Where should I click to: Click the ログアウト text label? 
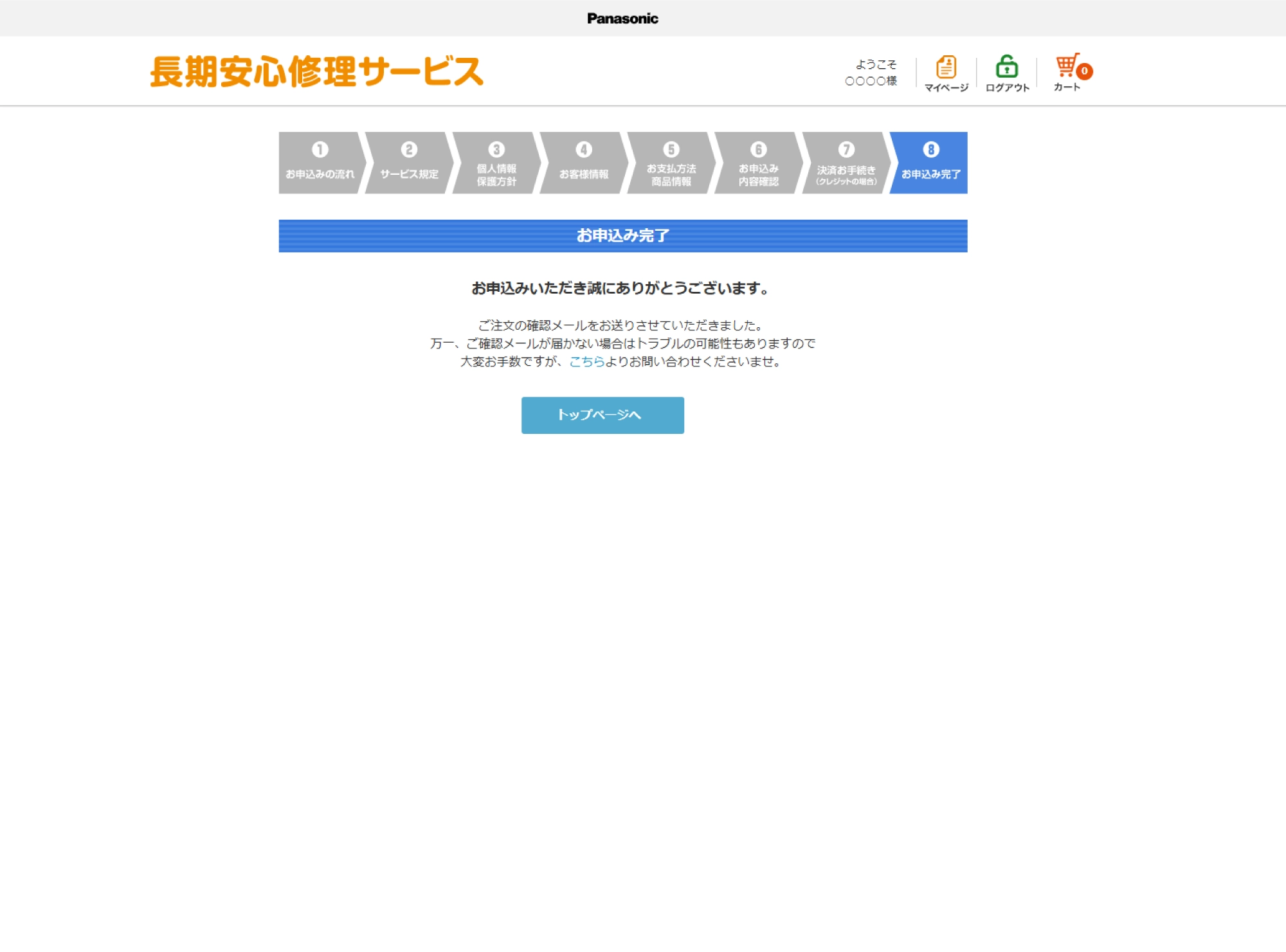pyautogui.click(x=1007, y=87)
